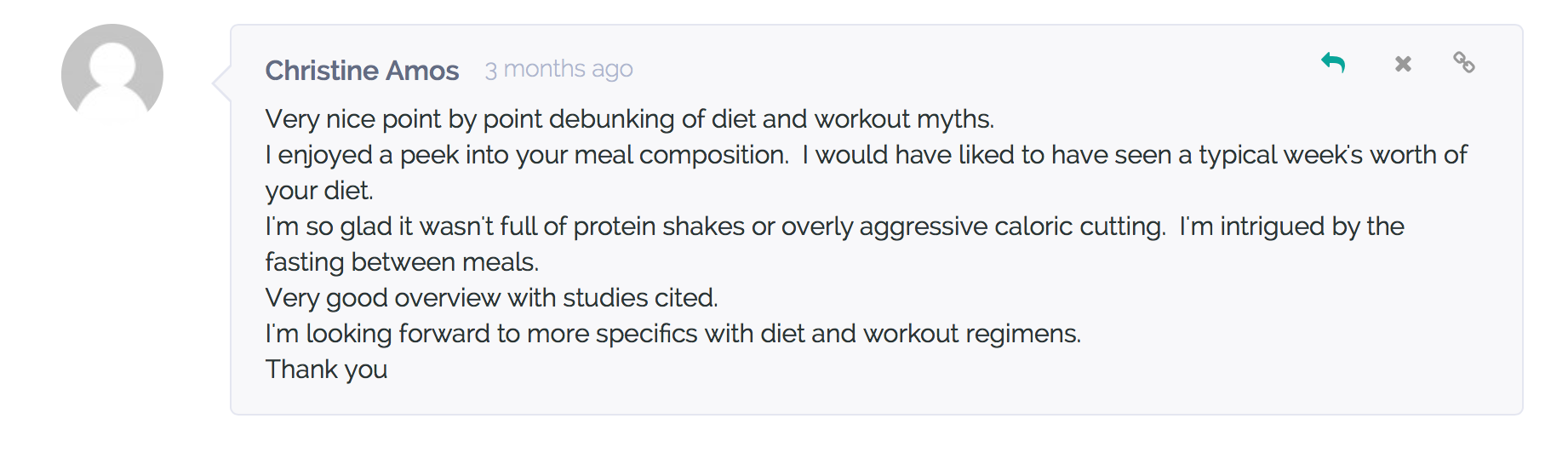1568x470 pixels.
Task: Click the text "your diet." on the third line
Action: [x=319, y=191]
